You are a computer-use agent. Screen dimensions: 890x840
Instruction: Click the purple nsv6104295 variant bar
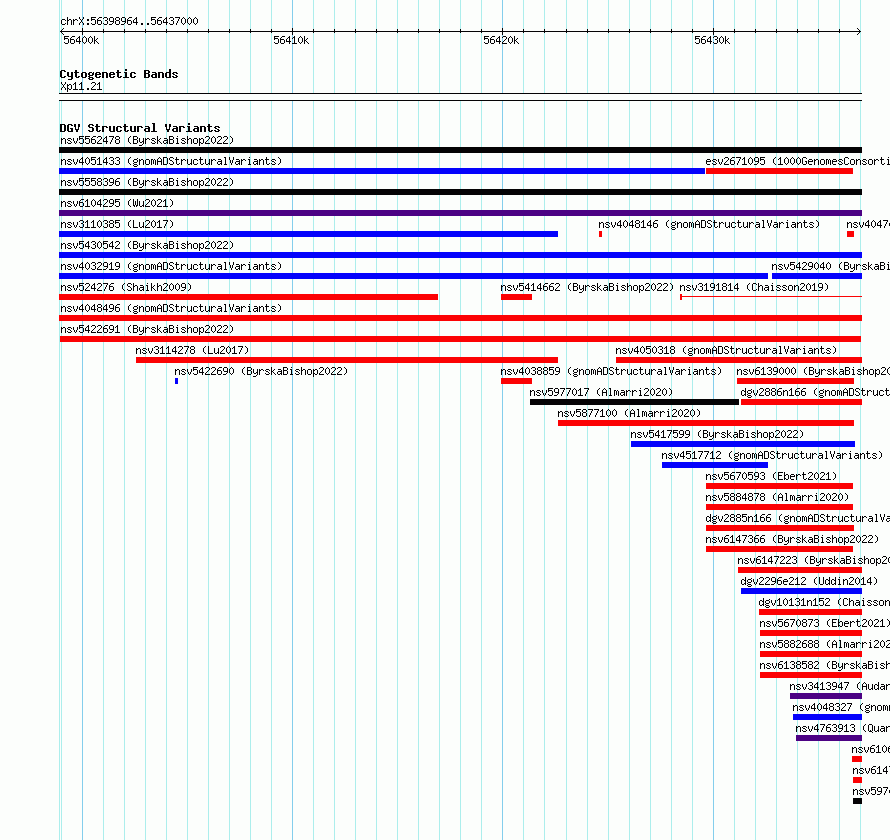coord(460,213)
